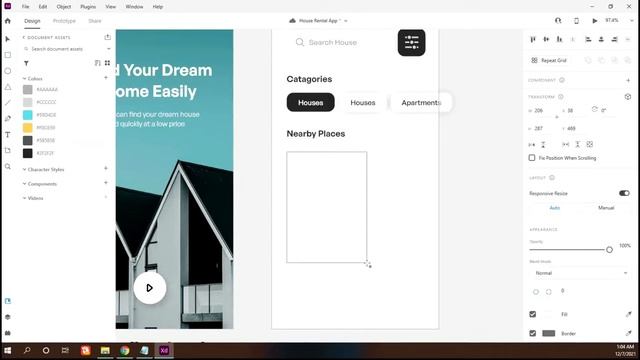
Task: Click Align Center horizontally icon
Action: click(x=601, y=39)
